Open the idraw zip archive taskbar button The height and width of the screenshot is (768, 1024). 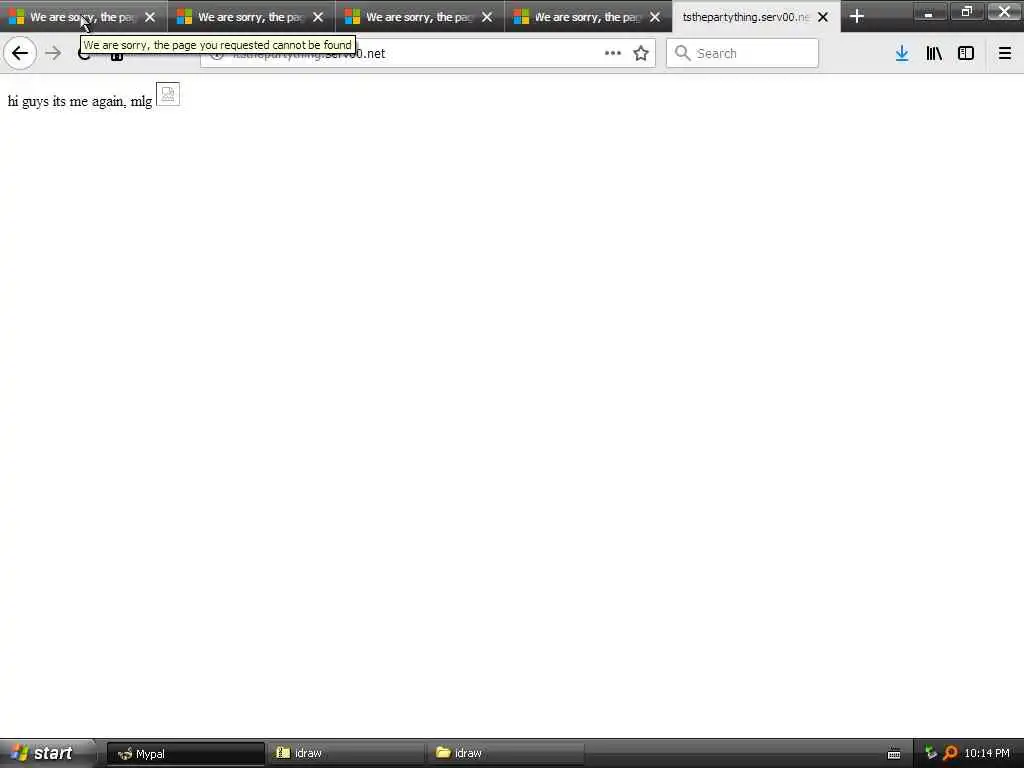[346, 753]
